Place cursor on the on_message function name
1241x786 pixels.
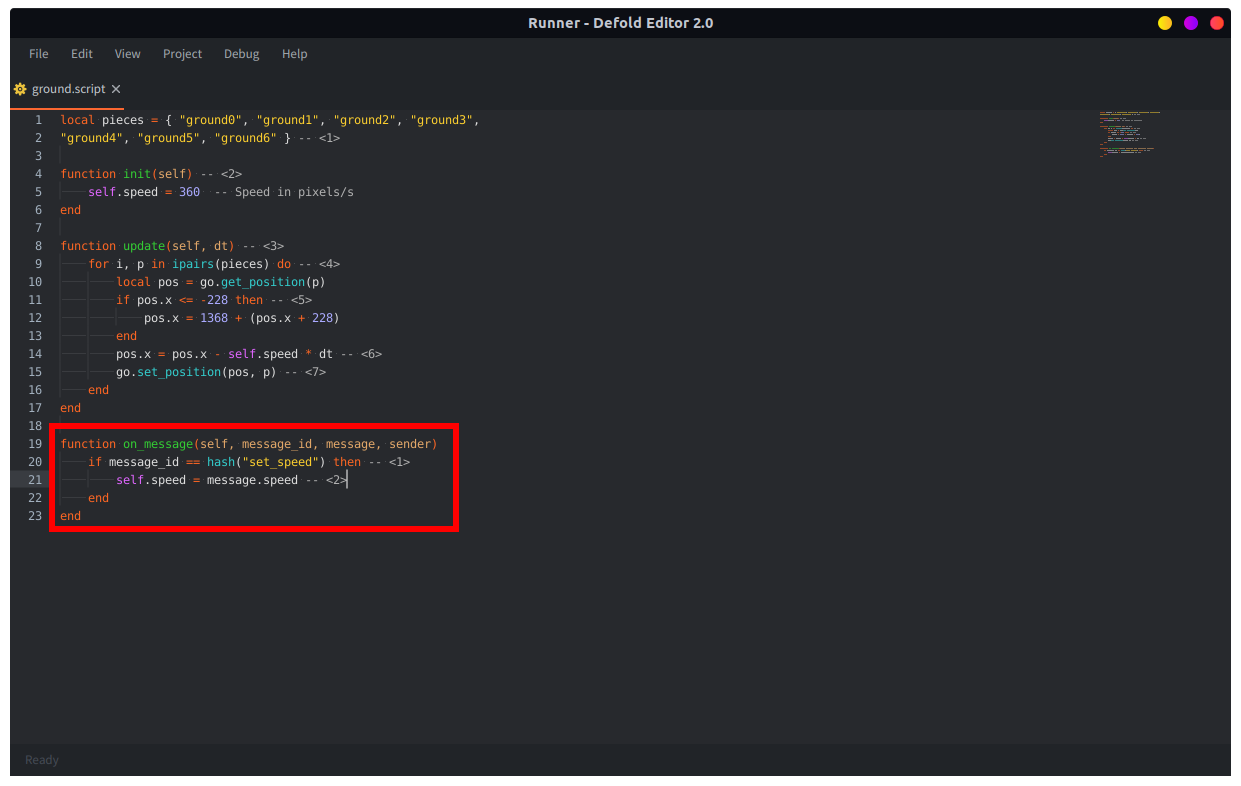click(x=158, y=444)
